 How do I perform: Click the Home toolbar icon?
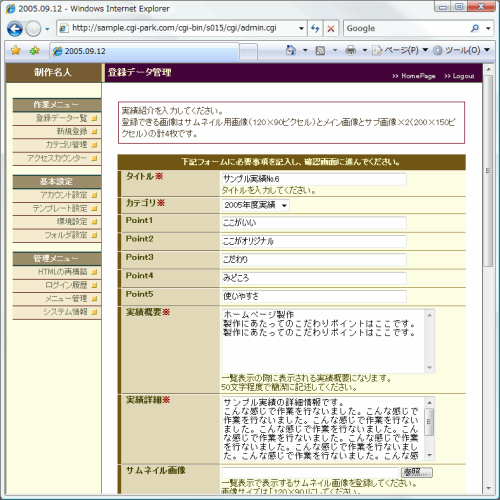tap(291, 50)
